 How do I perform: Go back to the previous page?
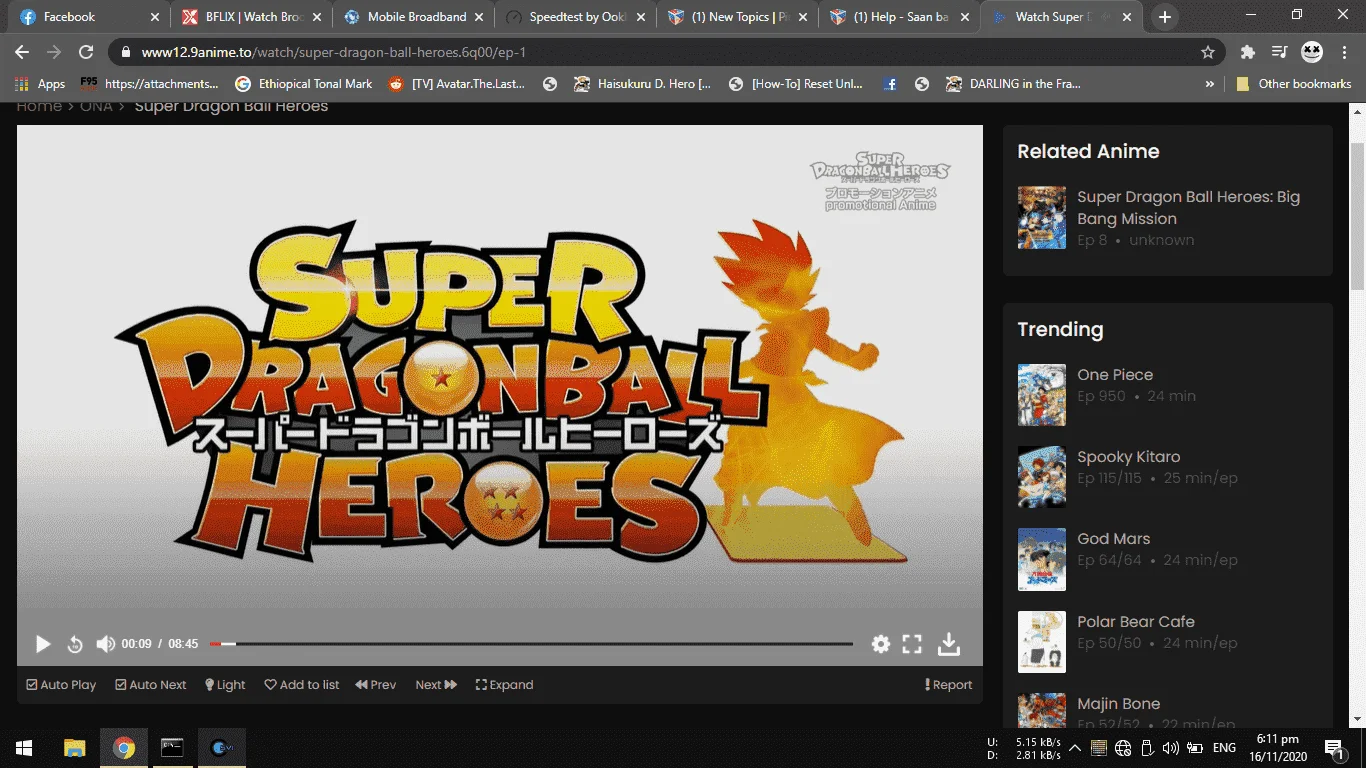click(22, 52)
